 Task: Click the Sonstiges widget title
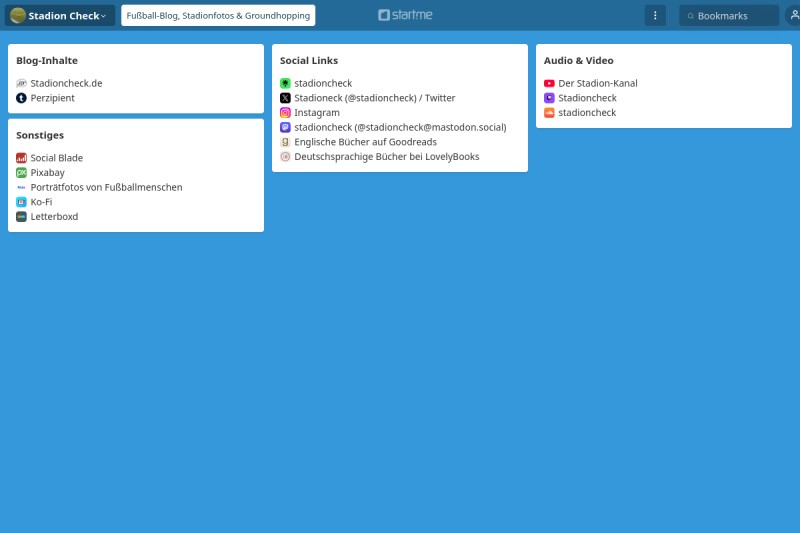pyautogui.click(x=40, y=135)
